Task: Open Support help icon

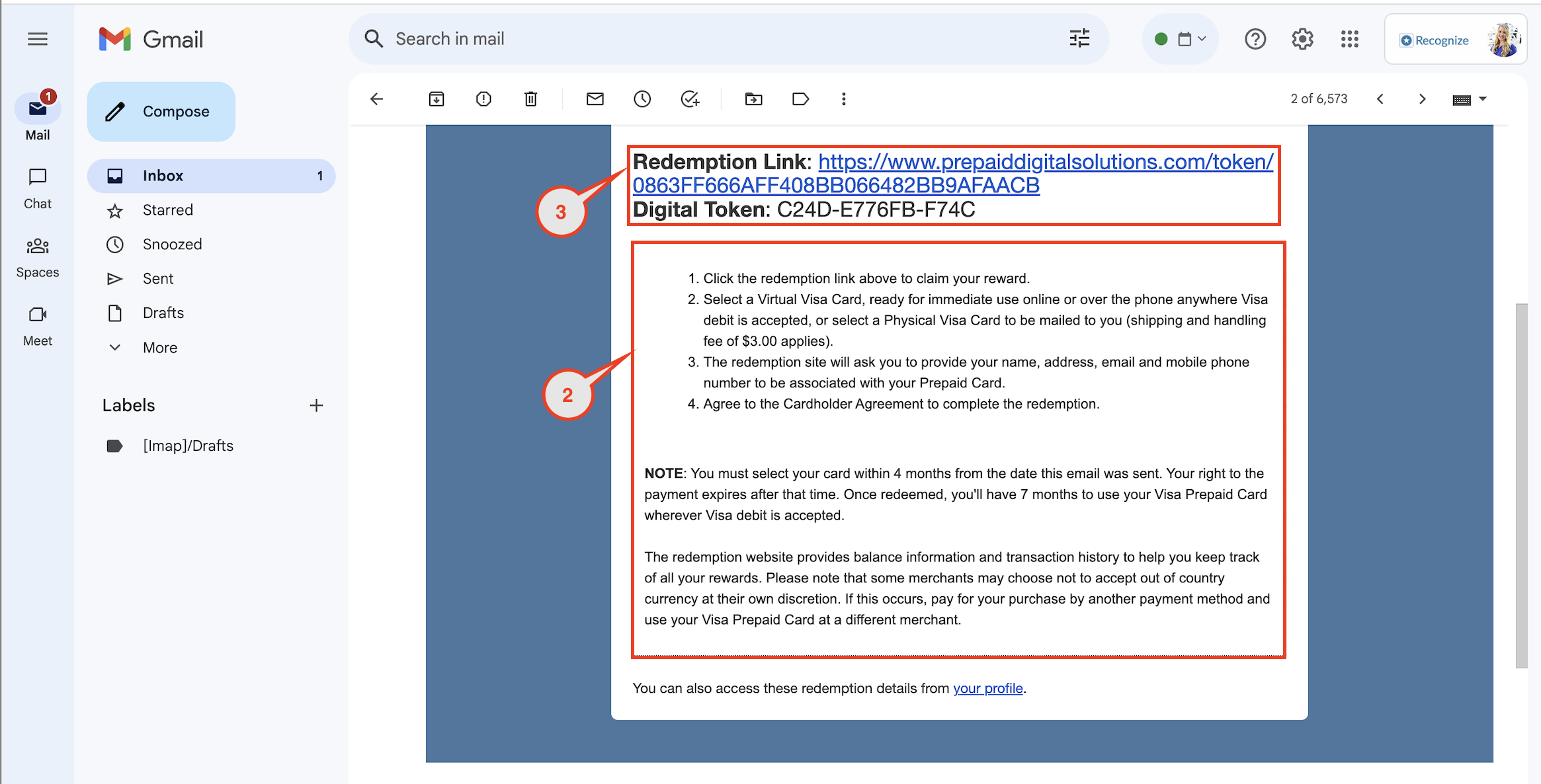Action: coord(1255,39)
